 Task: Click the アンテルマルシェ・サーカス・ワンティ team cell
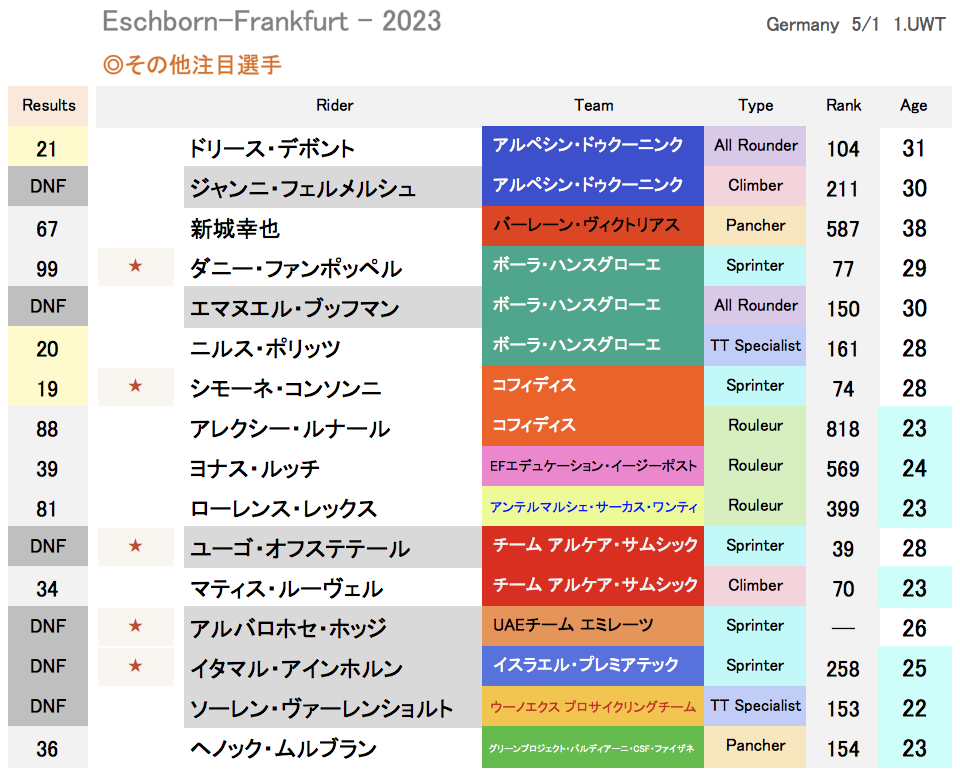(593, 506)
